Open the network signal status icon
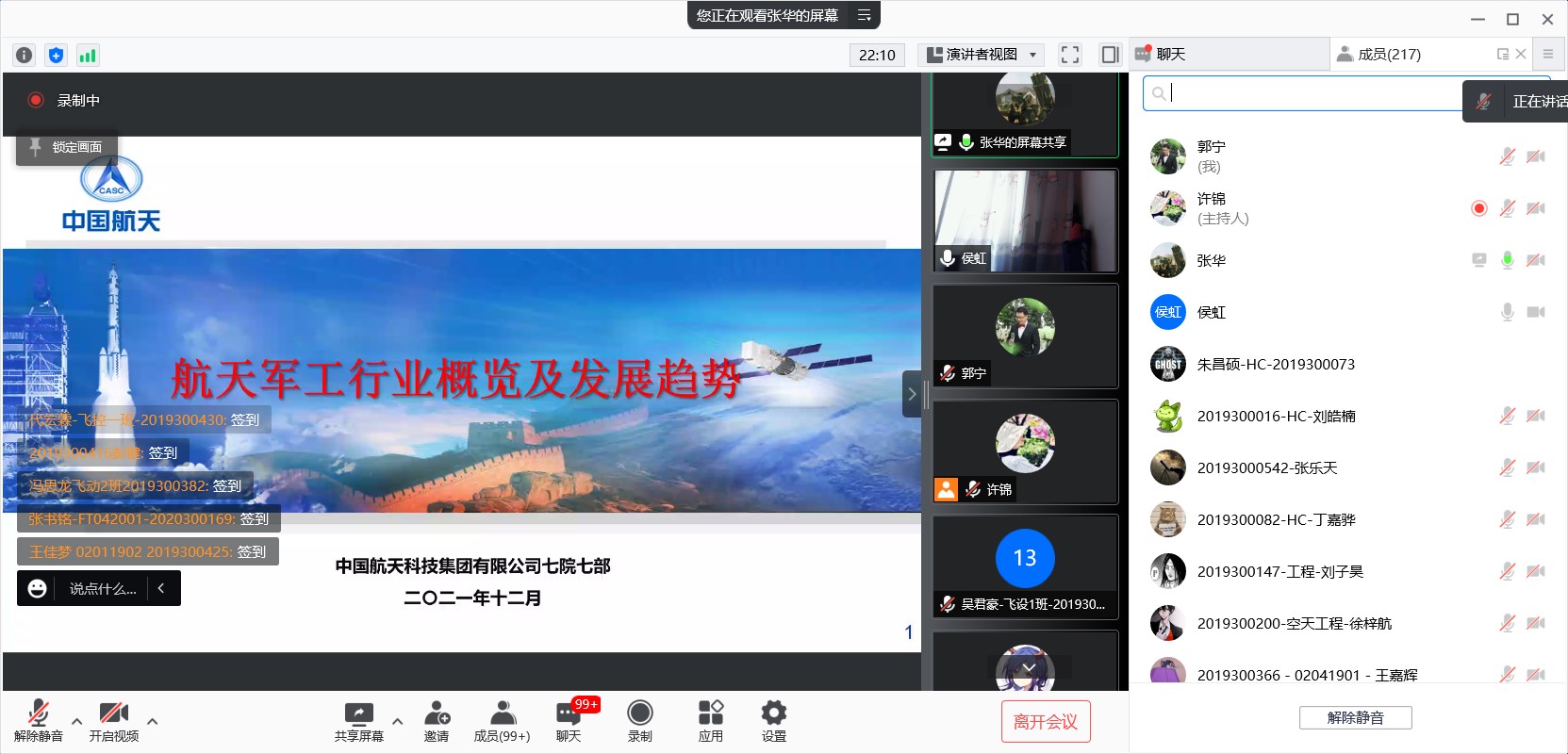The width and height of the screenshot is (1568, 754). (x=88, y=56)
